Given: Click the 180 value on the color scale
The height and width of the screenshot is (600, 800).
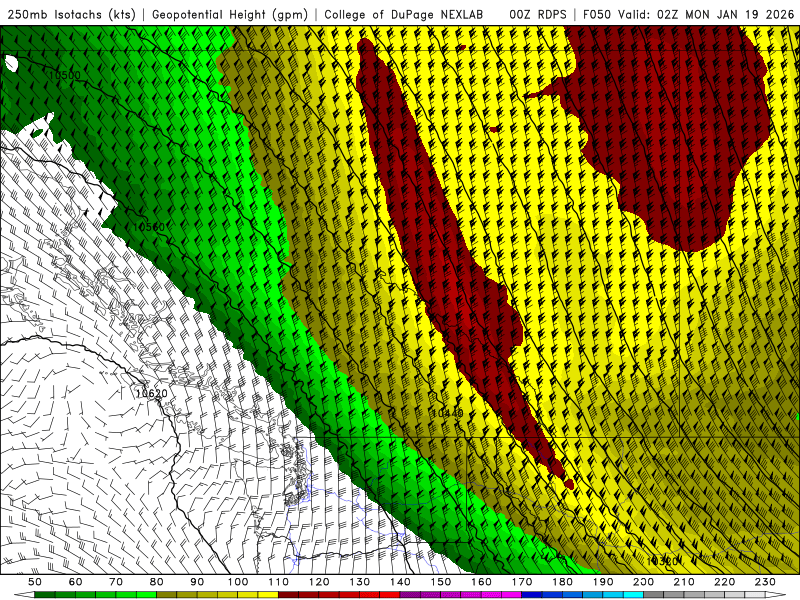Looking at the screenshot, I should (x=562, y=582).
